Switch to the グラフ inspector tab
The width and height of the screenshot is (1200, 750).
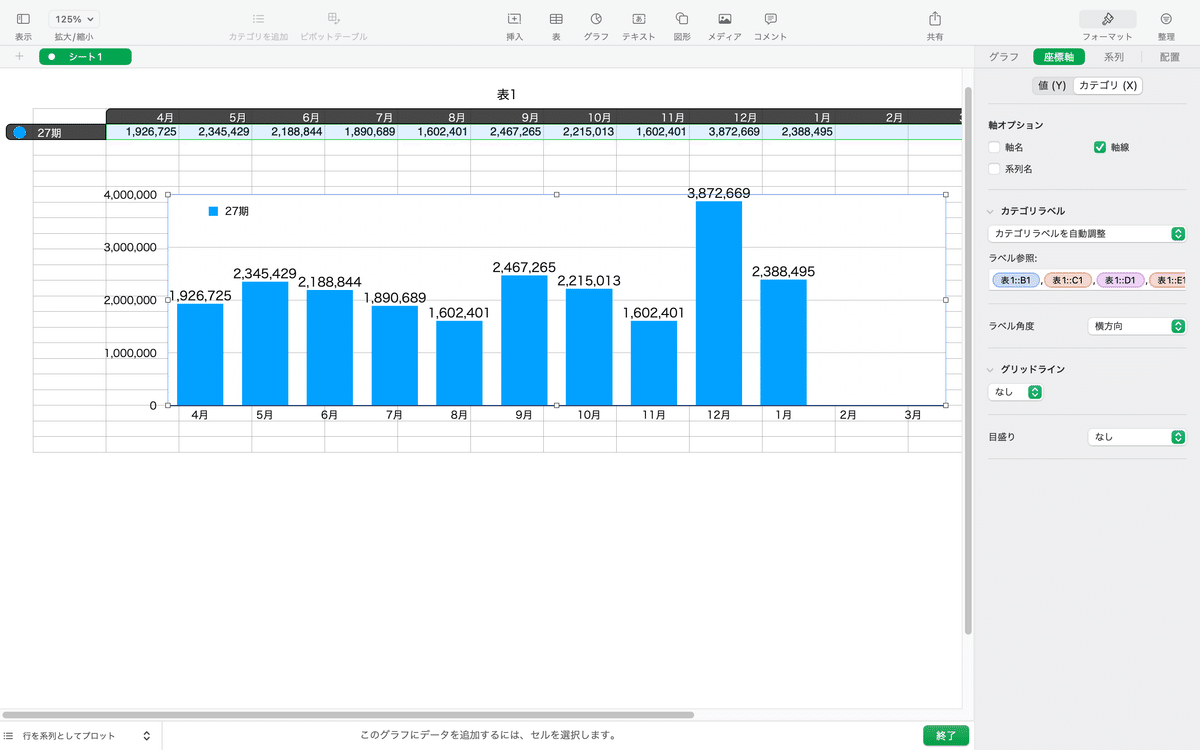pos(1004,57)
